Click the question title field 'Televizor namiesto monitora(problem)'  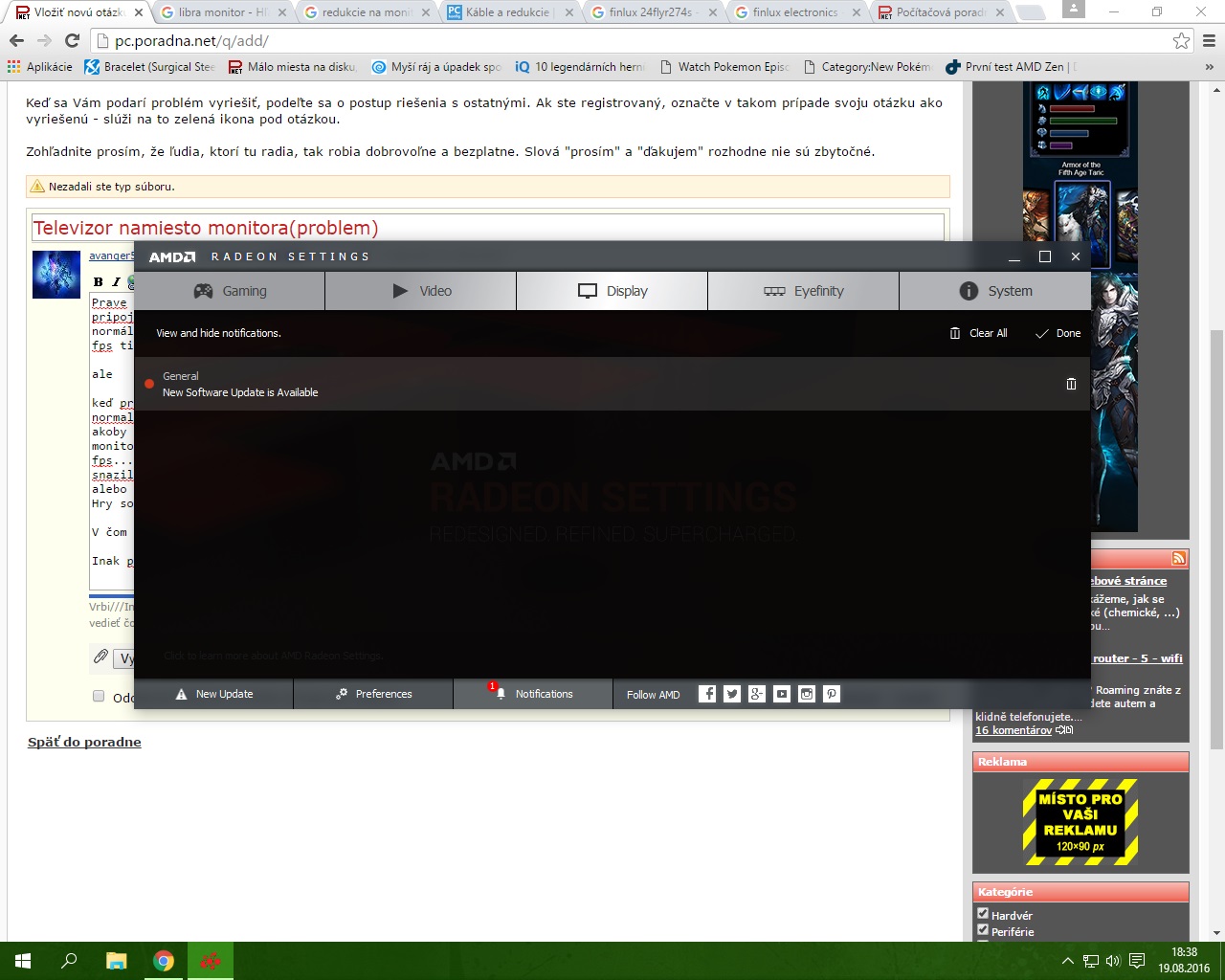[x=487, y=228]
